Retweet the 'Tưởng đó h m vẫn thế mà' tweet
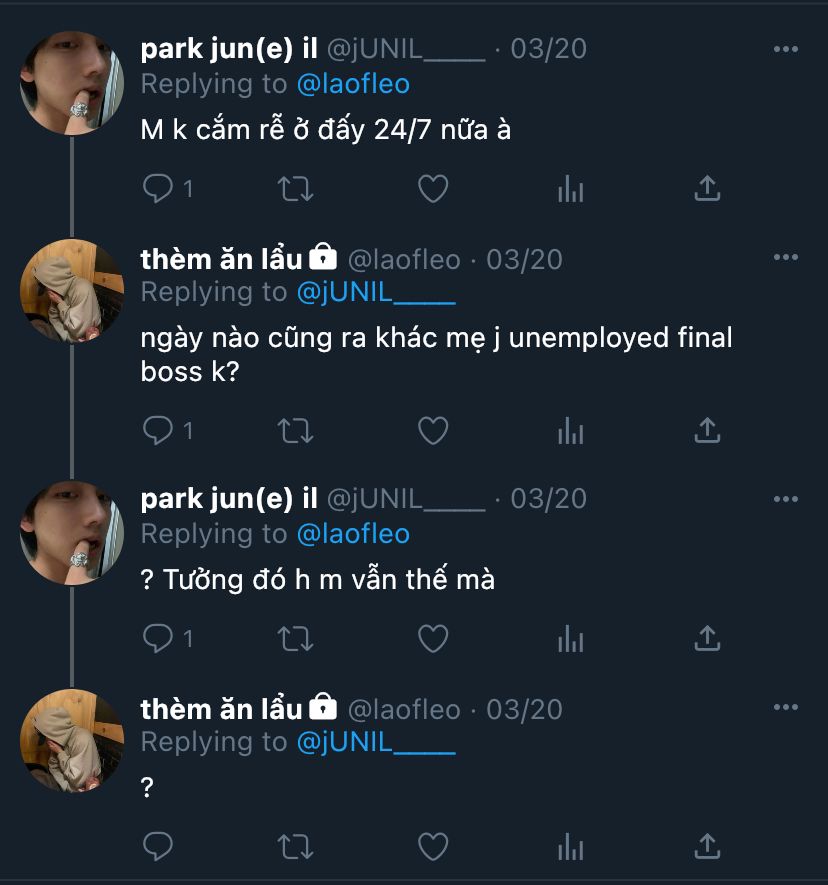The image size is (828, 885). point(295,637)
